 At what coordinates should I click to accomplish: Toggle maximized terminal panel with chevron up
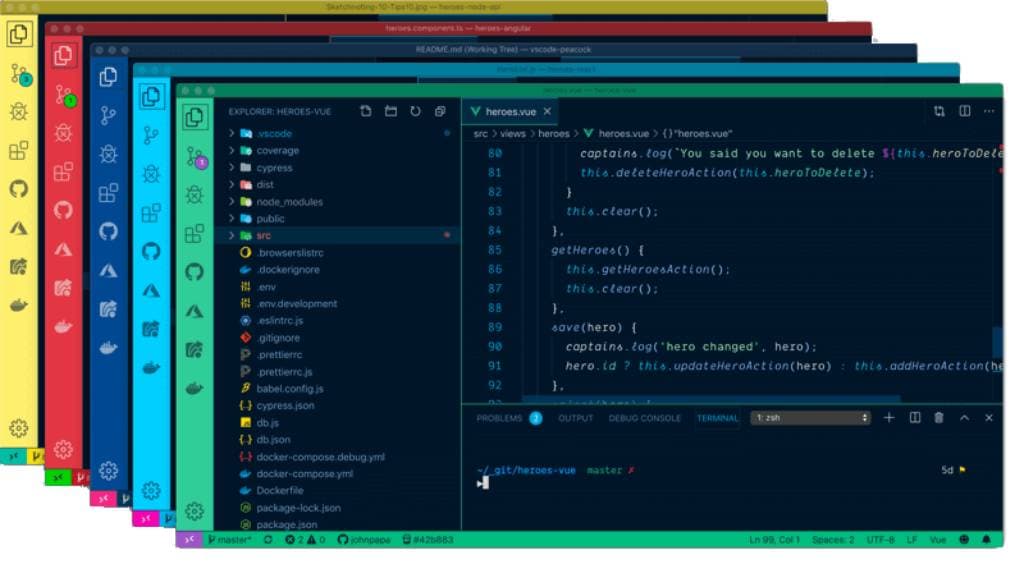(x=964, y=418)
